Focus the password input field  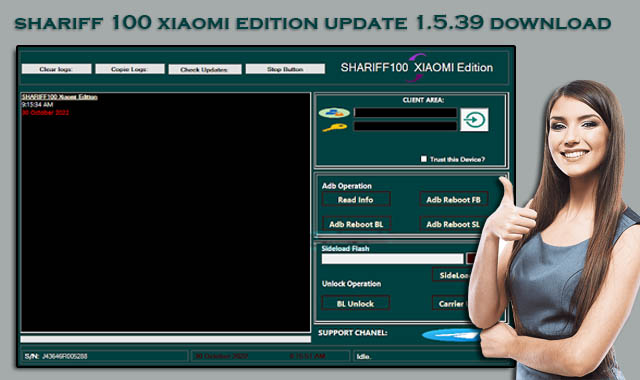(x=405, y=126)
